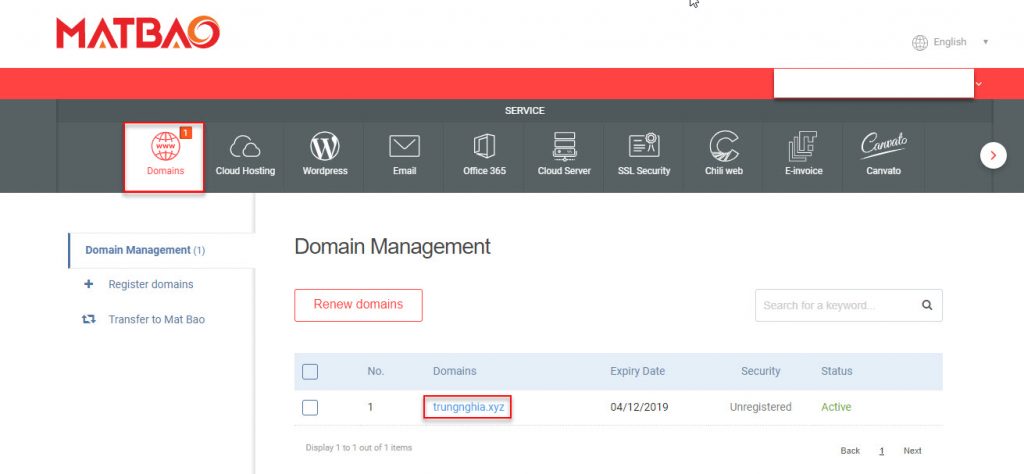This screenshot has height=474, width=1024.
Task: Click the plus icon beside Register domains
Action: 89,284
